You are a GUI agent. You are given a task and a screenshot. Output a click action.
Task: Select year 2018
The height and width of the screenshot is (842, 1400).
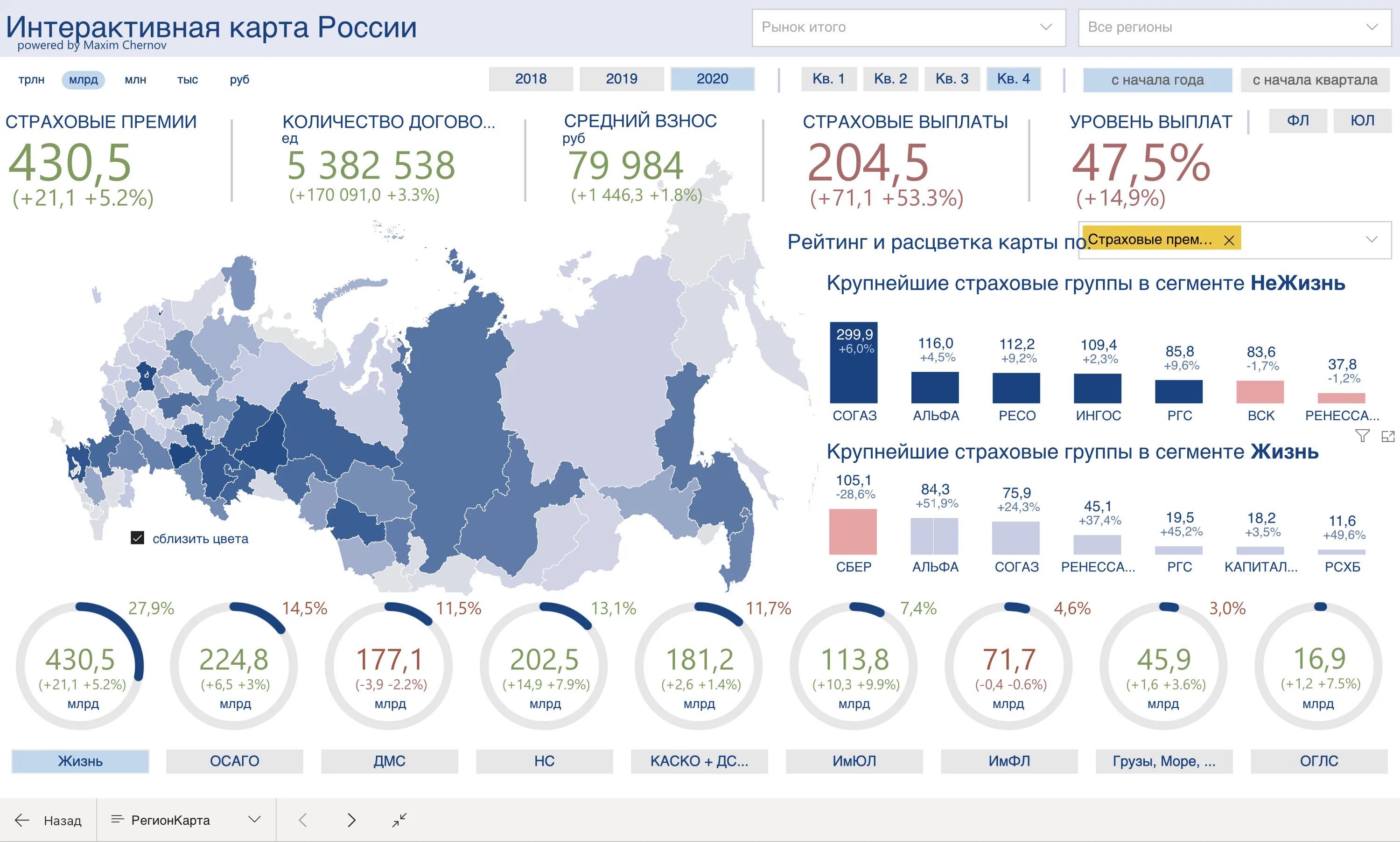531,79
